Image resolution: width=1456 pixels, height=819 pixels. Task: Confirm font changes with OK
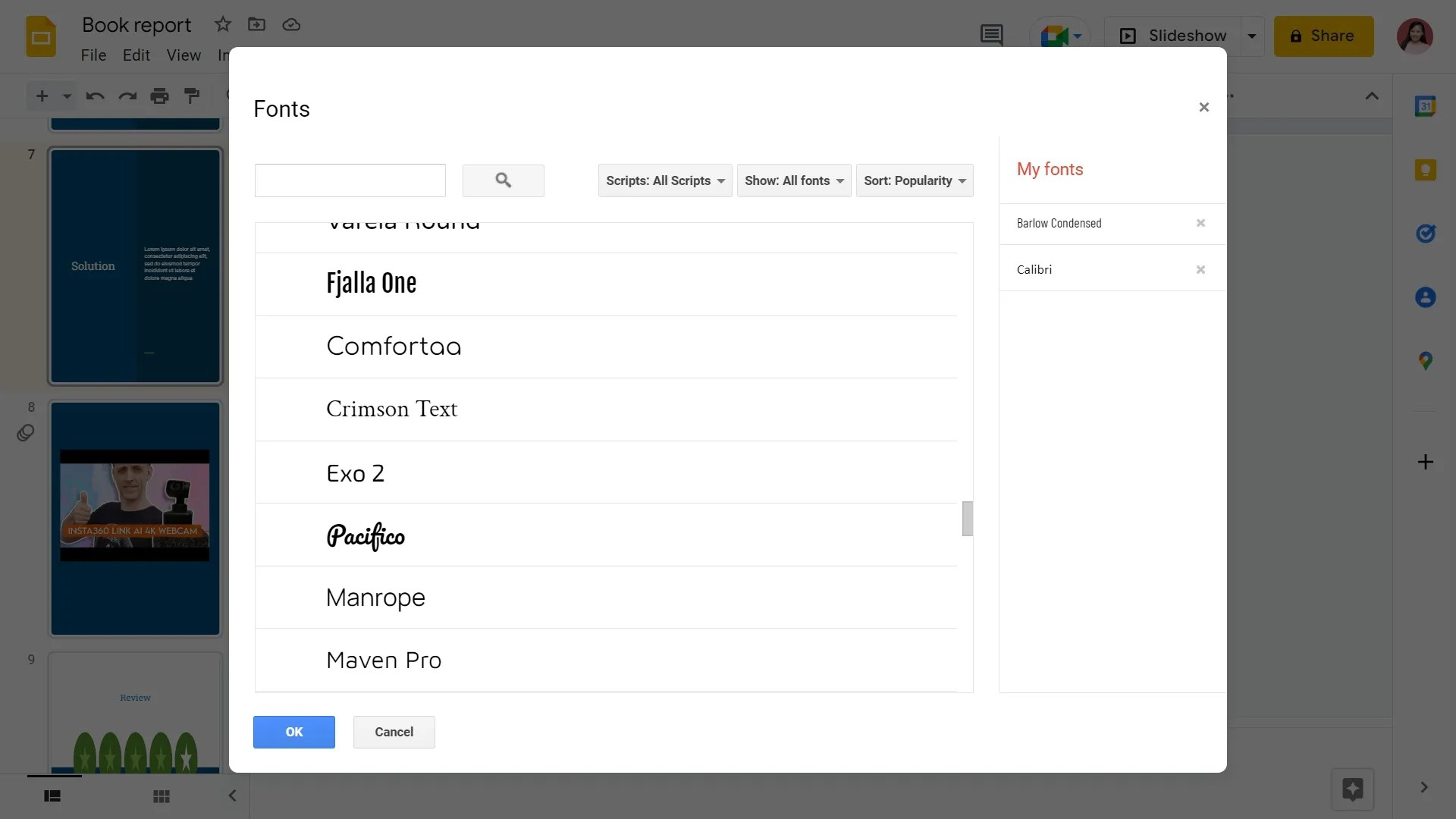click(x=293, y=732)
